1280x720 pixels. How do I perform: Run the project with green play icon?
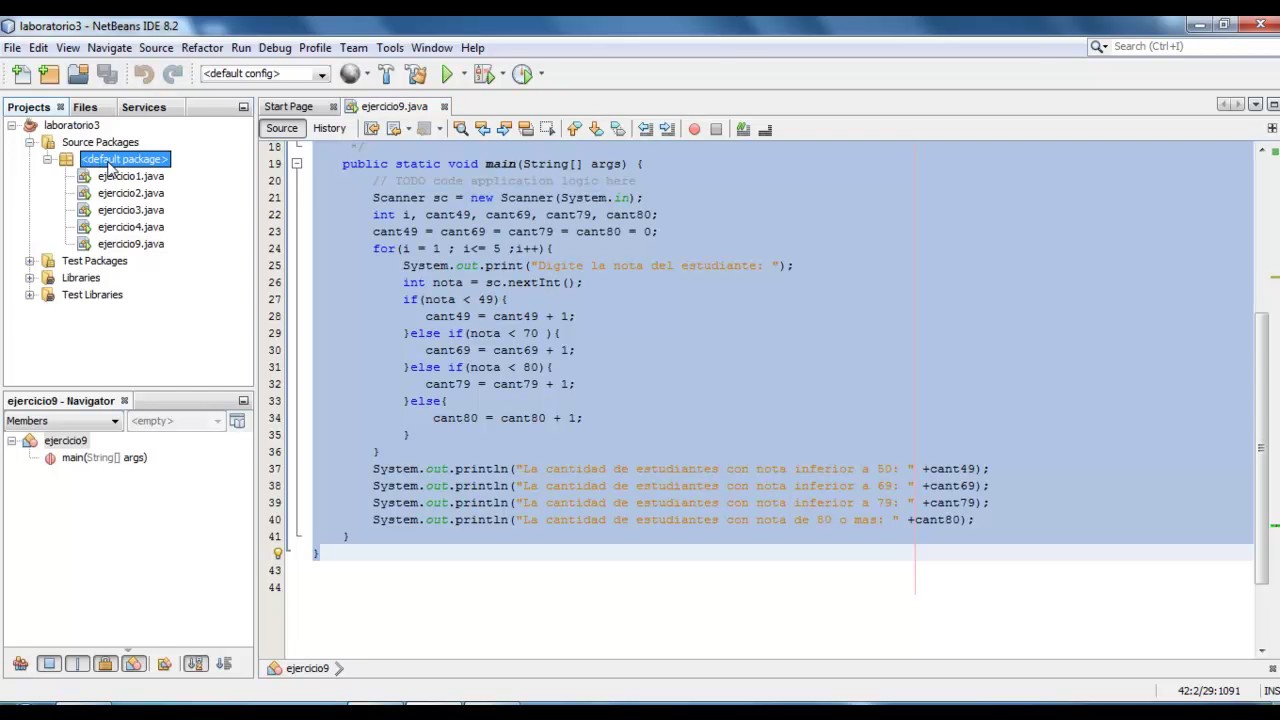tap(447, 74)
